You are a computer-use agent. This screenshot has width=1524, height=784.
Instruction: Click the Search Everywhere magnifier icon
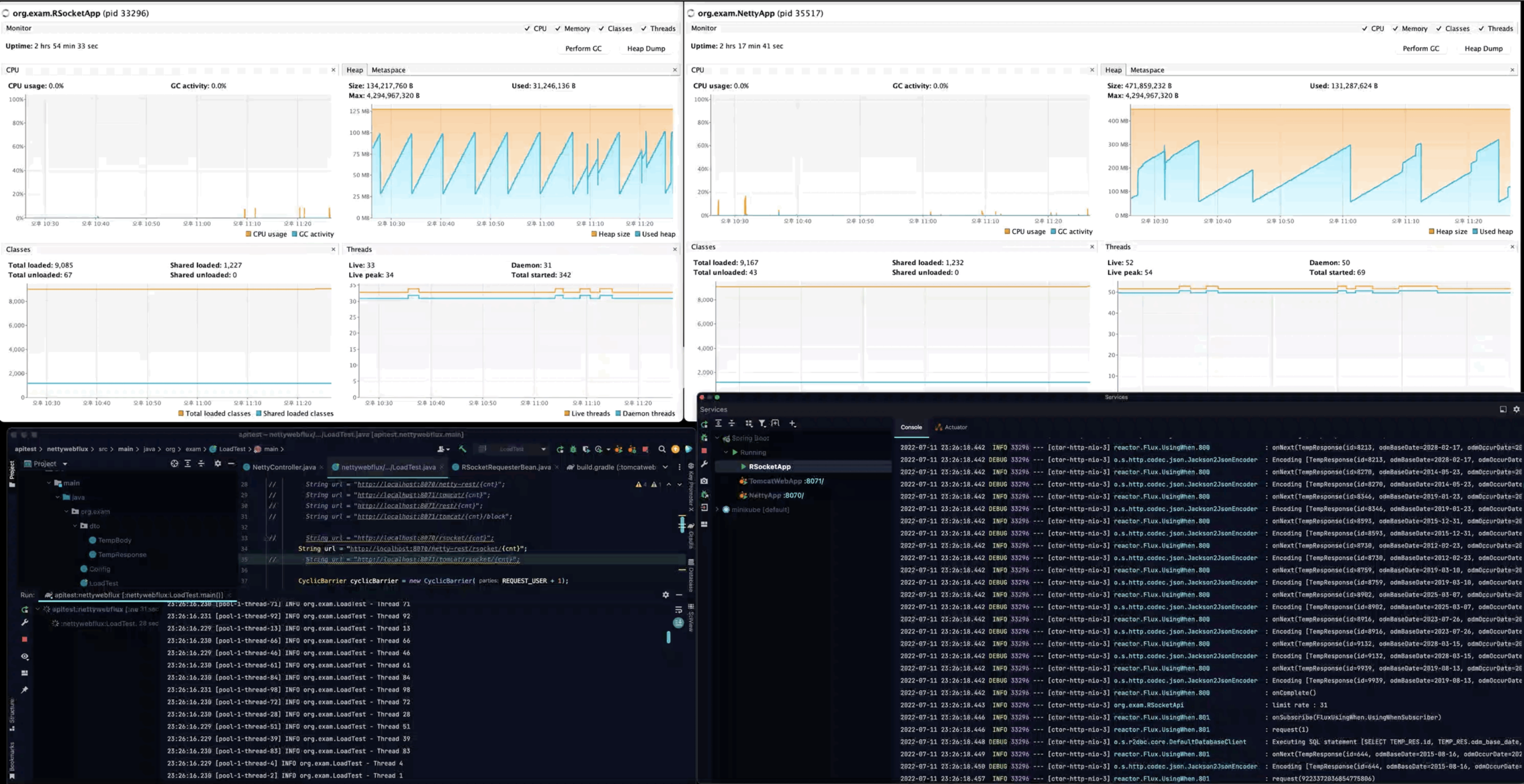tap(661, 449)
